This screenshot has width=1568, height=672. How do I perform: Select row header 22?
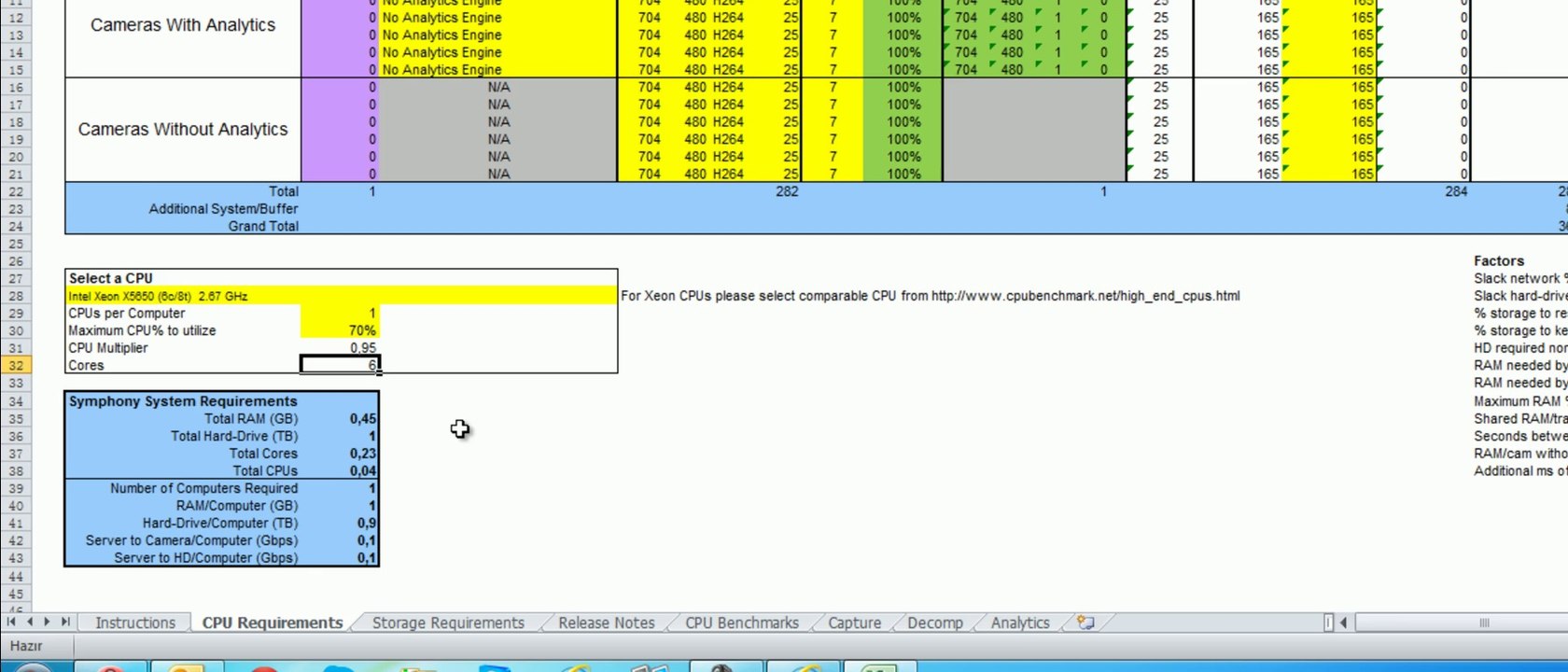coord(16,191)
